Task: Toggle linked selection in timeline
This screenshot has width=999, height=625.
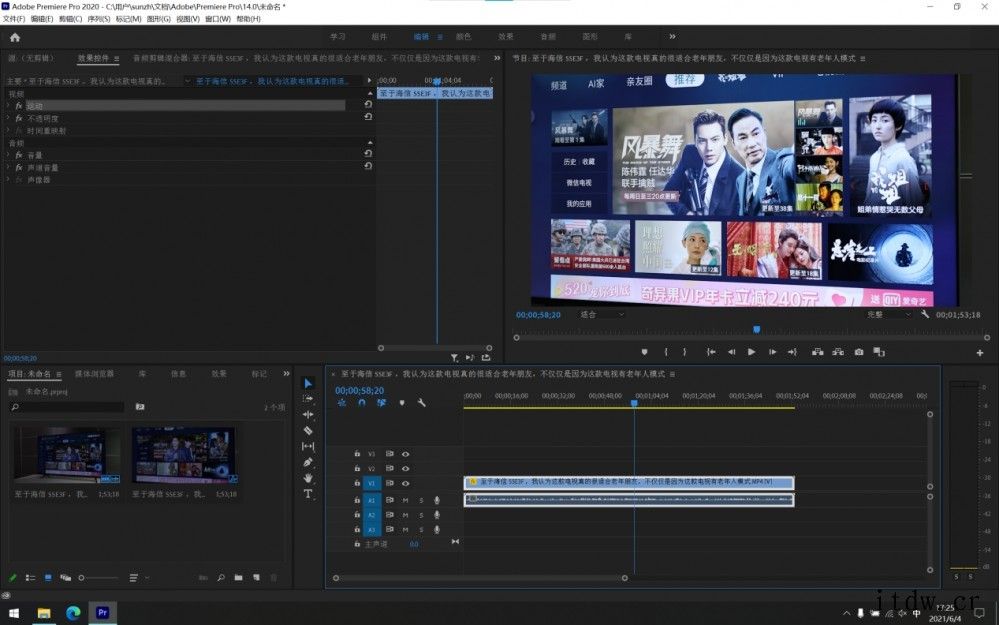Action: (382, 403)
